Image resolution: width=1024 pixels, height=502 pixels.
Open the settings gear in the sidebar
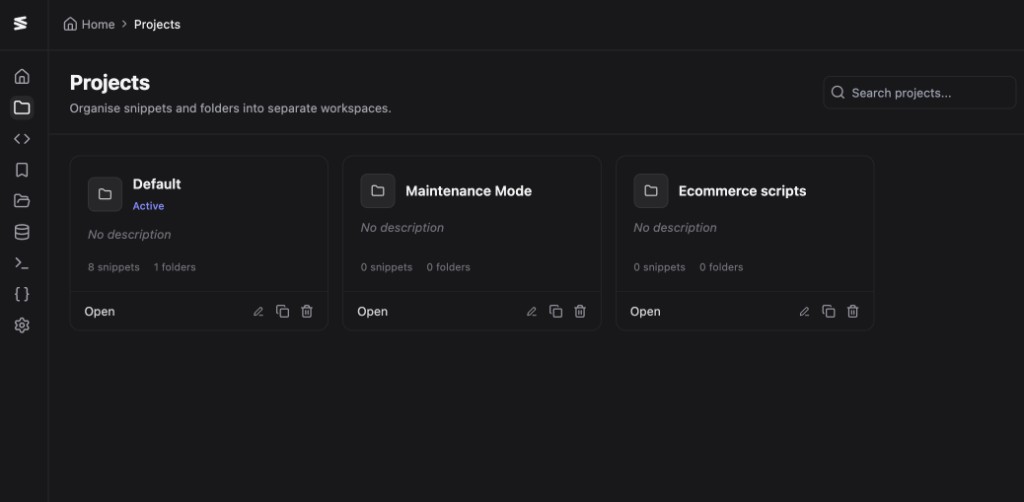tap(22, 325)
